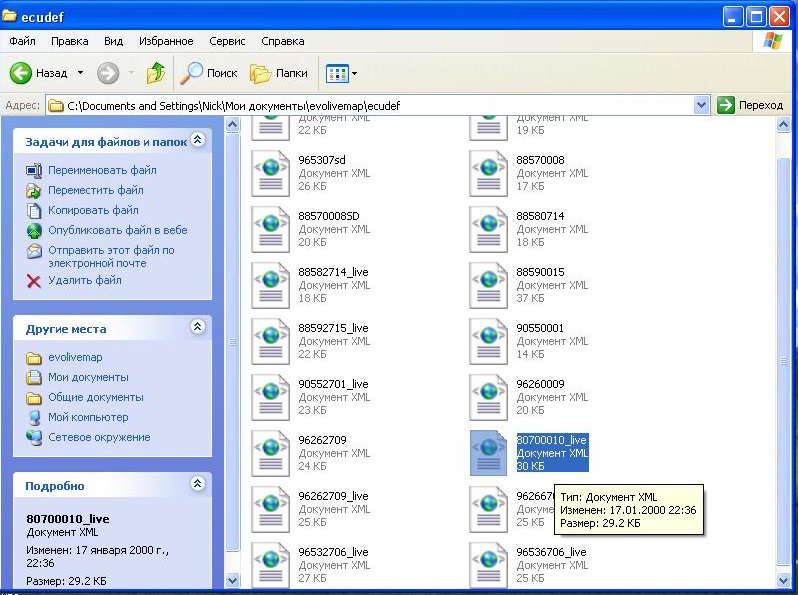Click the Rename file (Переименовать файл) link

click(102, 170)
